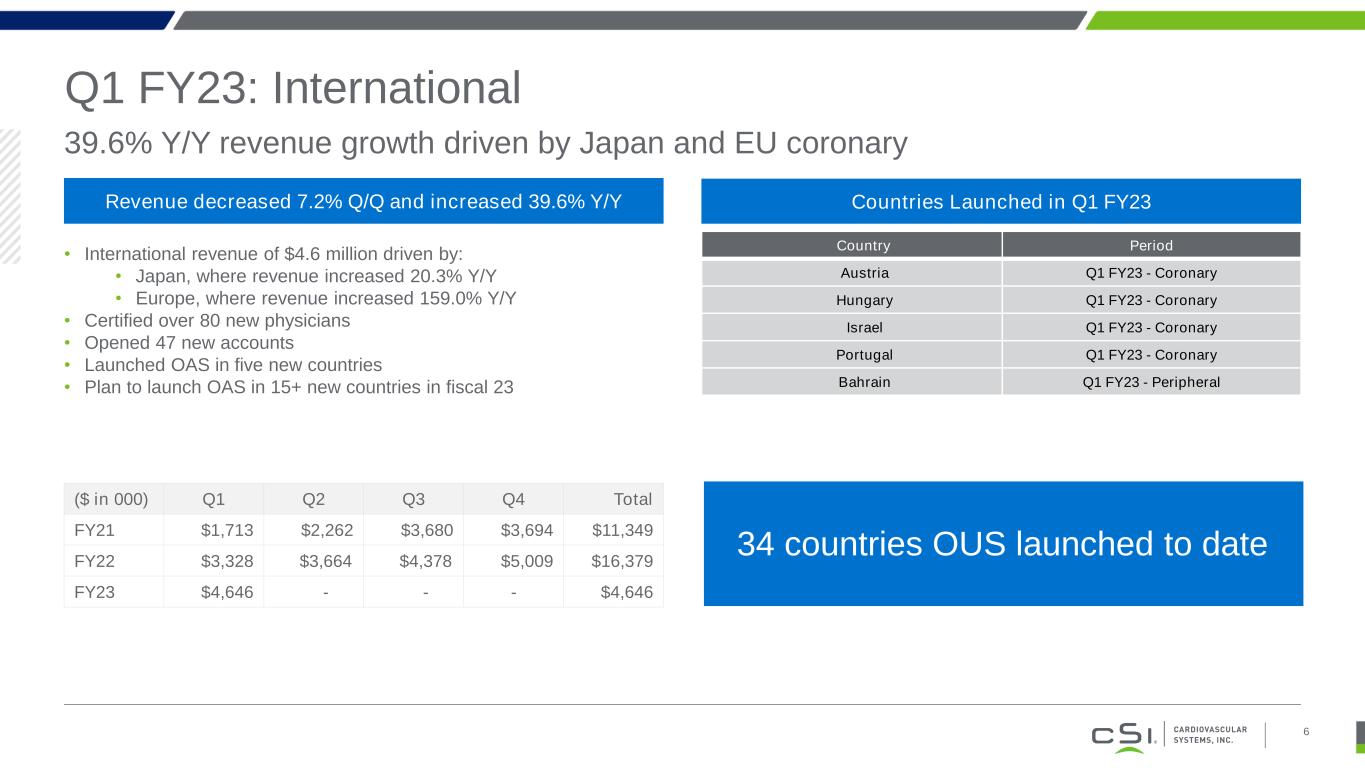Select the 39.6% Y/Y revenue growth subtitle
This screenshot has height=768, width=1365.
pyautogui.click(x=485, y=144)
